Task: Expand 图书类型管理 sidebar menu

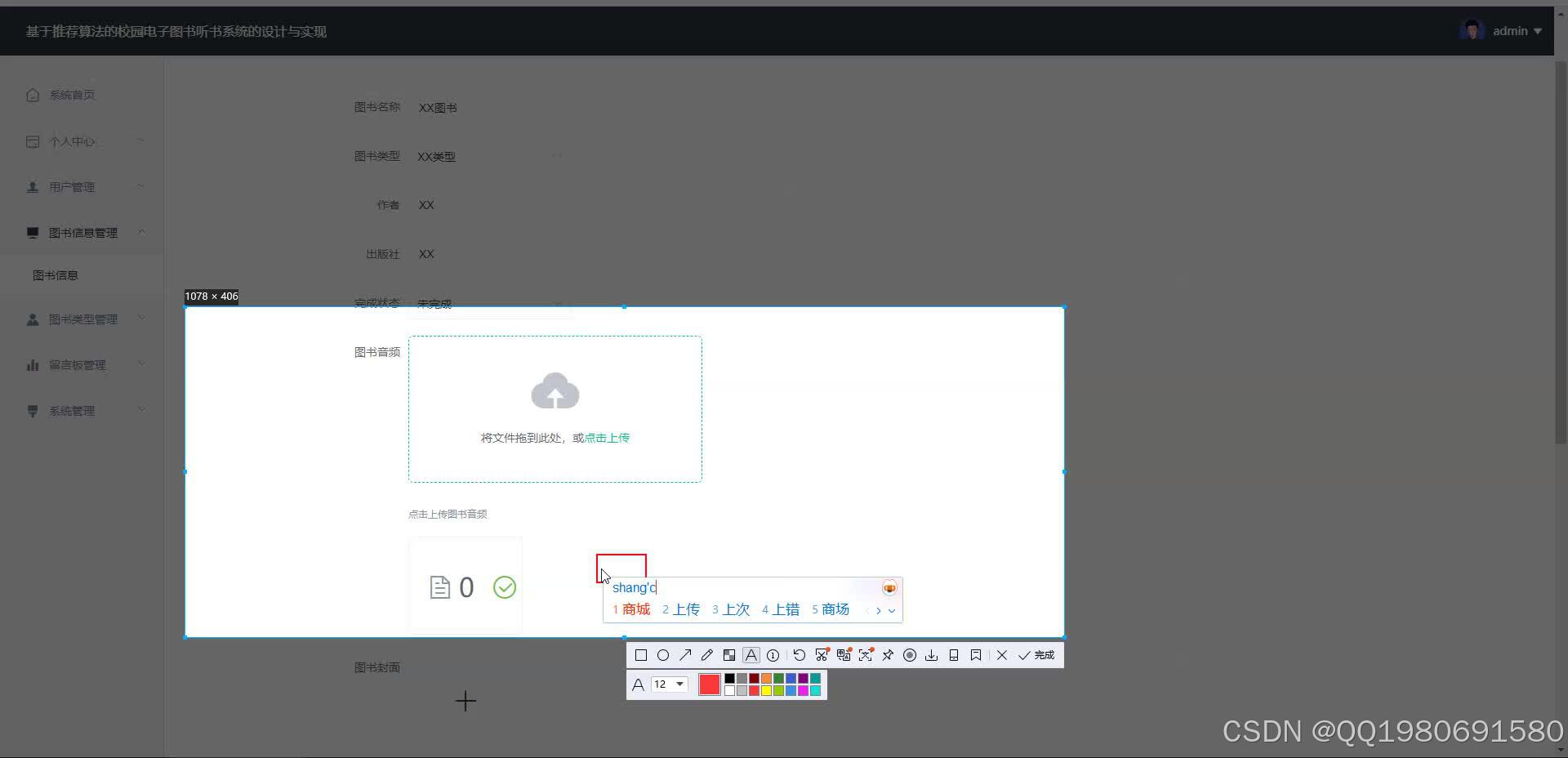Action: 82,319
